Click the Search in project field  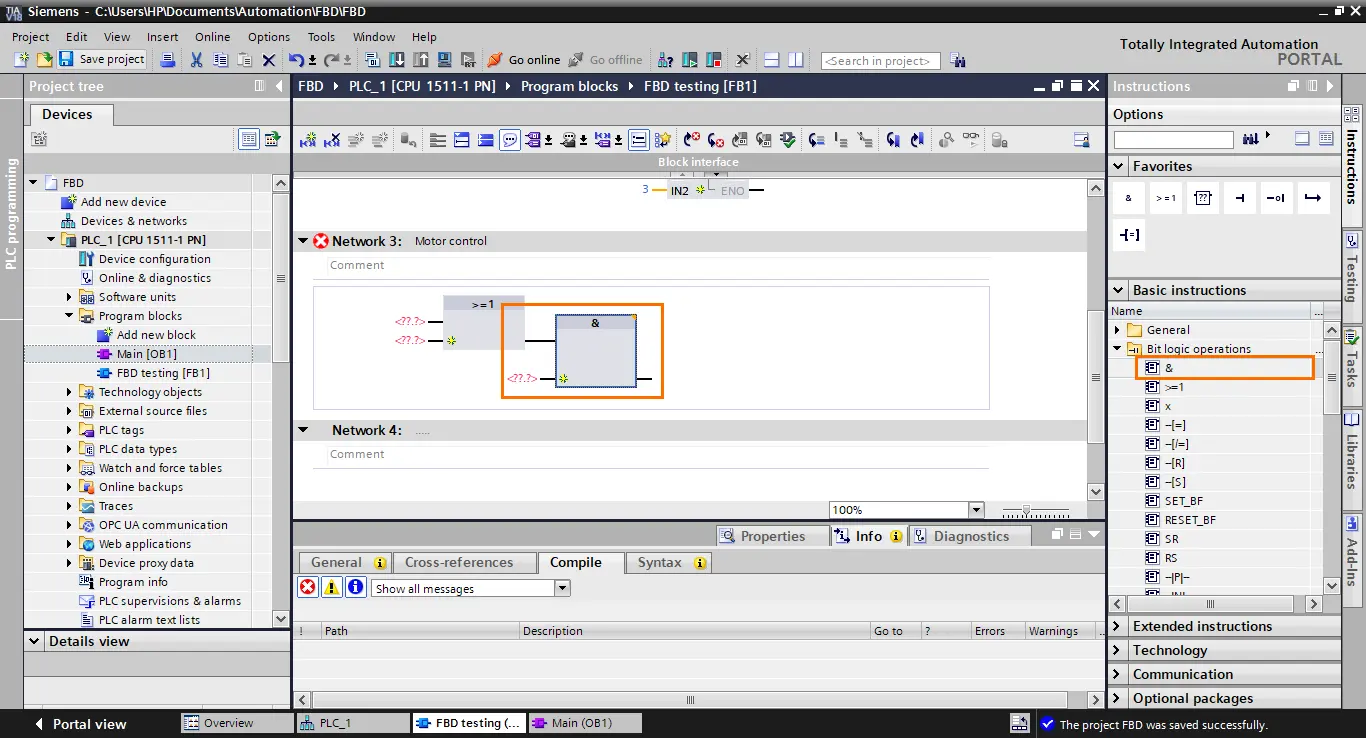tap(880, 61)
